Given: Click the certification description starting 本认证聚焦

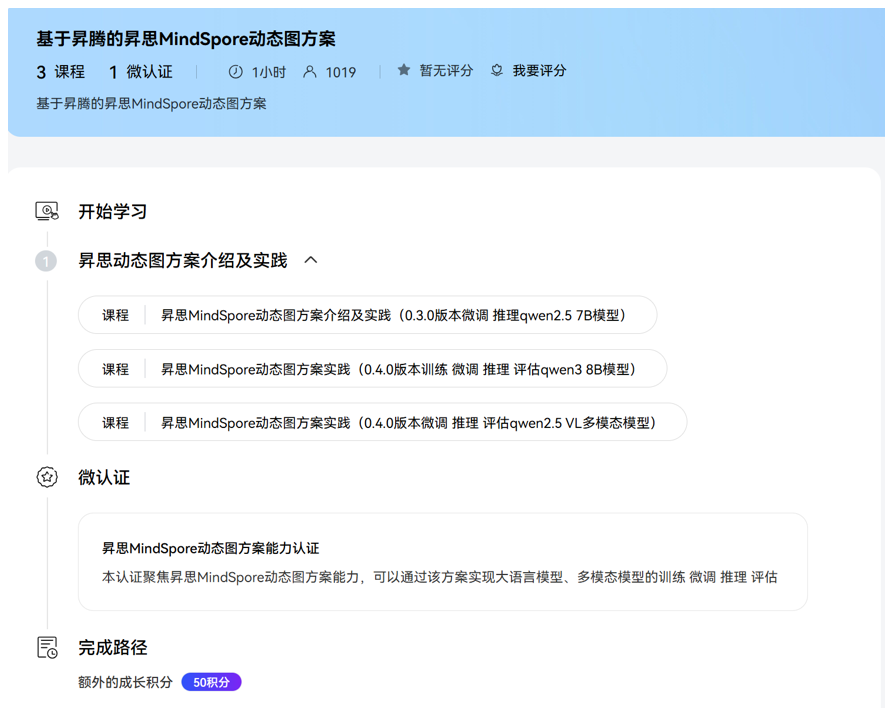Looking at the screenshot, I should tap(439, 577).
